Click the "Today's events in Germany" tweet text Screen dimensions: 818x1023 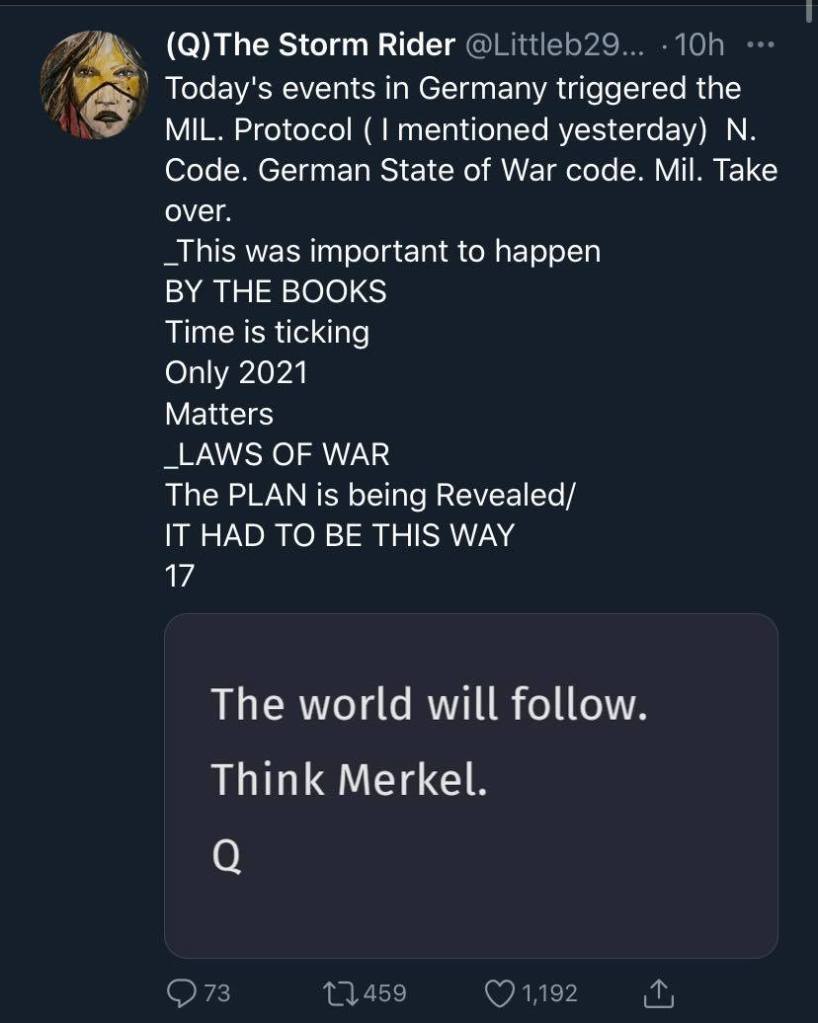(x=452, y=89)
